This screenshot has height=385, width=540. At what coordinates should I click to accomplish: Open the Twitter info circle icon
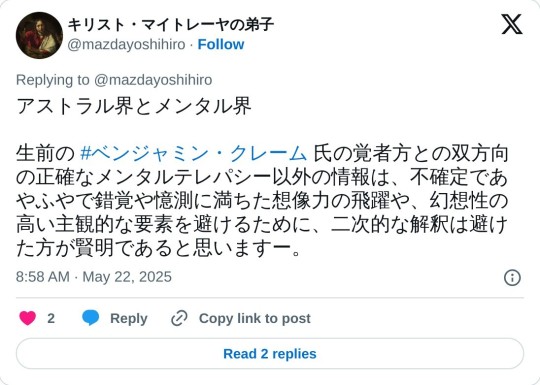[x=512, y=278]
